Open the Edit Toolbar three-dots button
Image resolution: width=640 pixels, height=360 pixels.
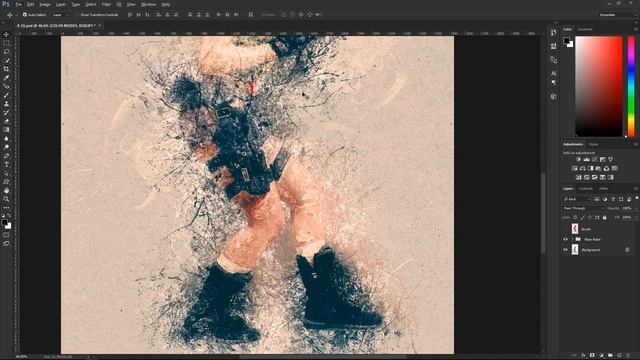[6, 207]
